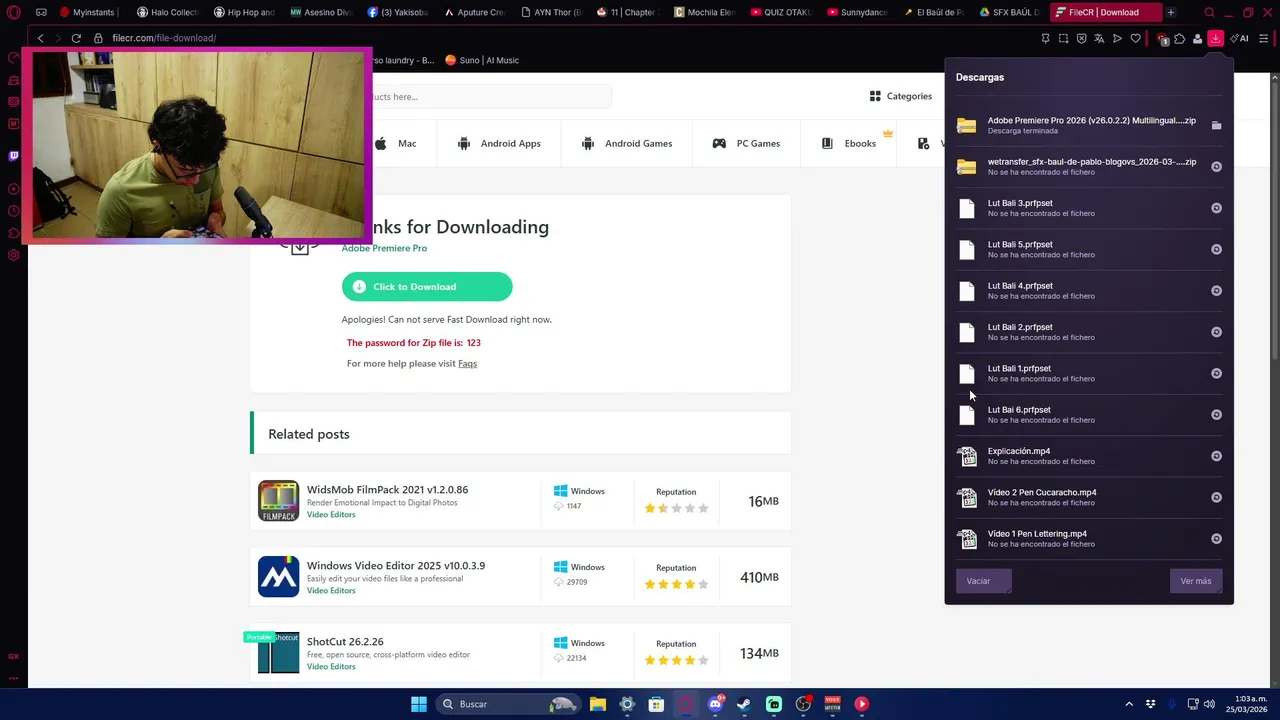Go back to the previous page
This screenshot has height=720, width=1280.
click(x=40, y=38)
